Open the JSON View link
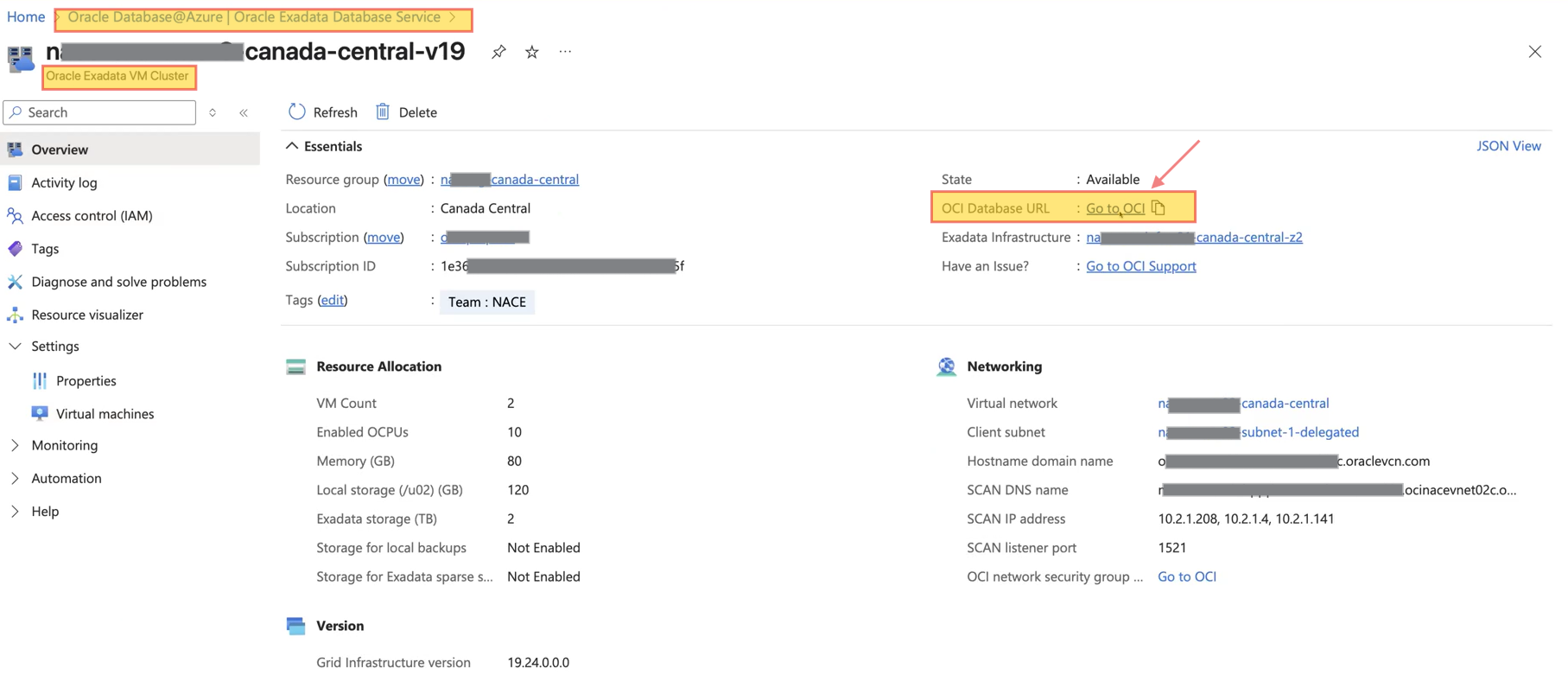The width and height of the screenshot is (1568, 675). (1508, 146)
